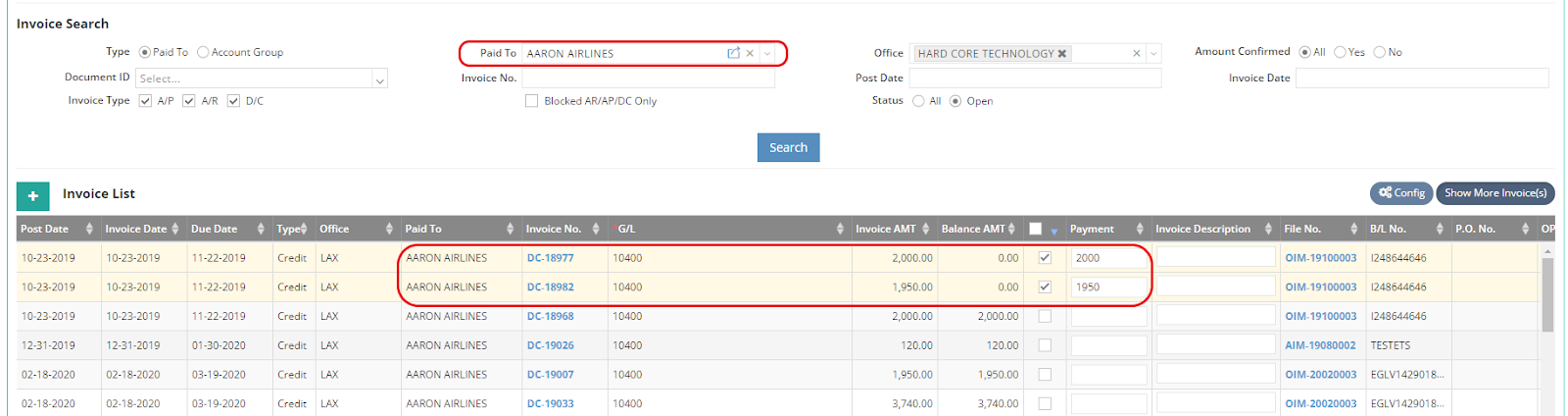Screen dimensions: 1568x416
Task: Expand the Document ID dropdown
Action: click(x=379, y=79)
